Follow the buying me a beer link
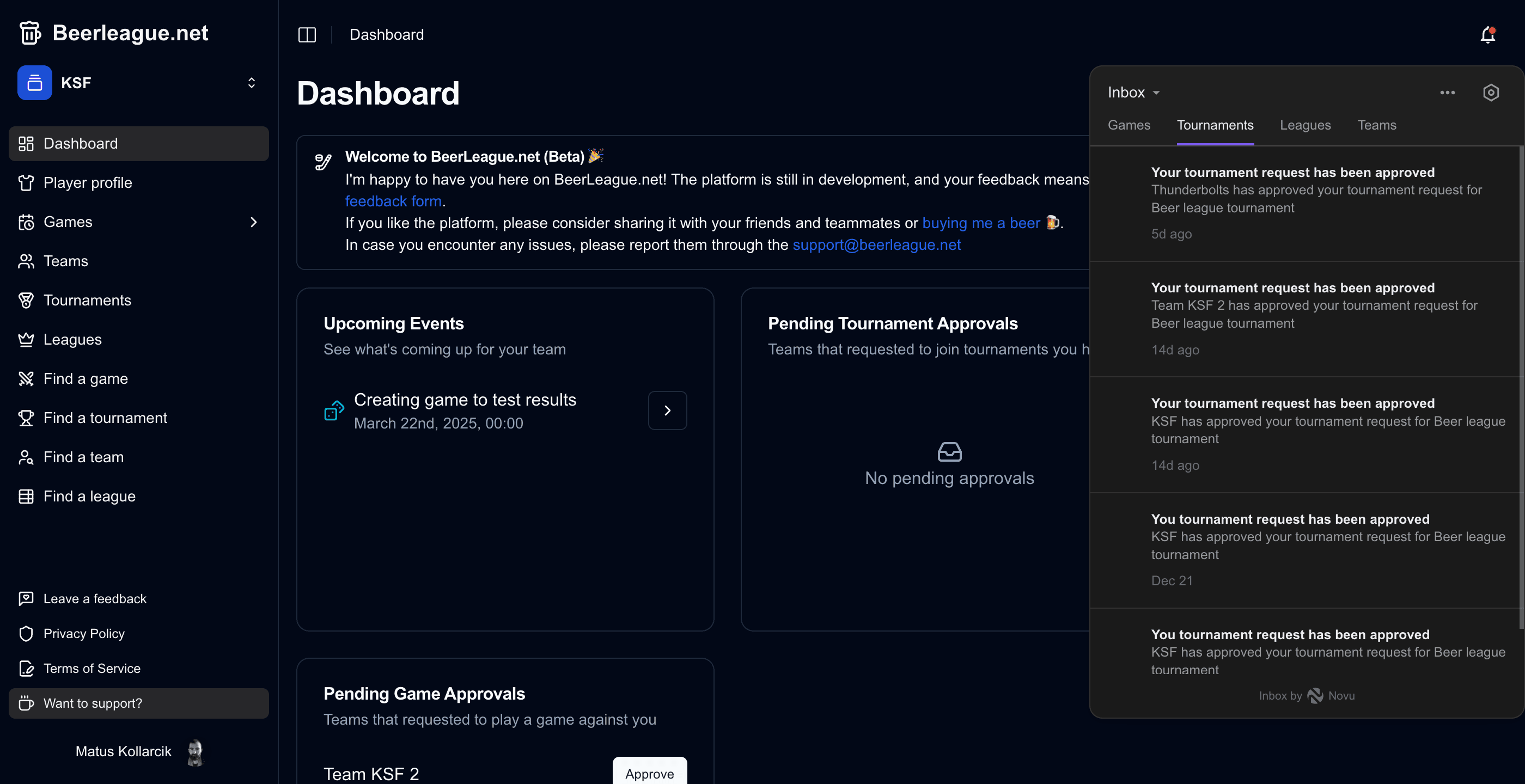The width and height of the screenshot is (1525, 784). pyautogui.click(x=981, y=223)
